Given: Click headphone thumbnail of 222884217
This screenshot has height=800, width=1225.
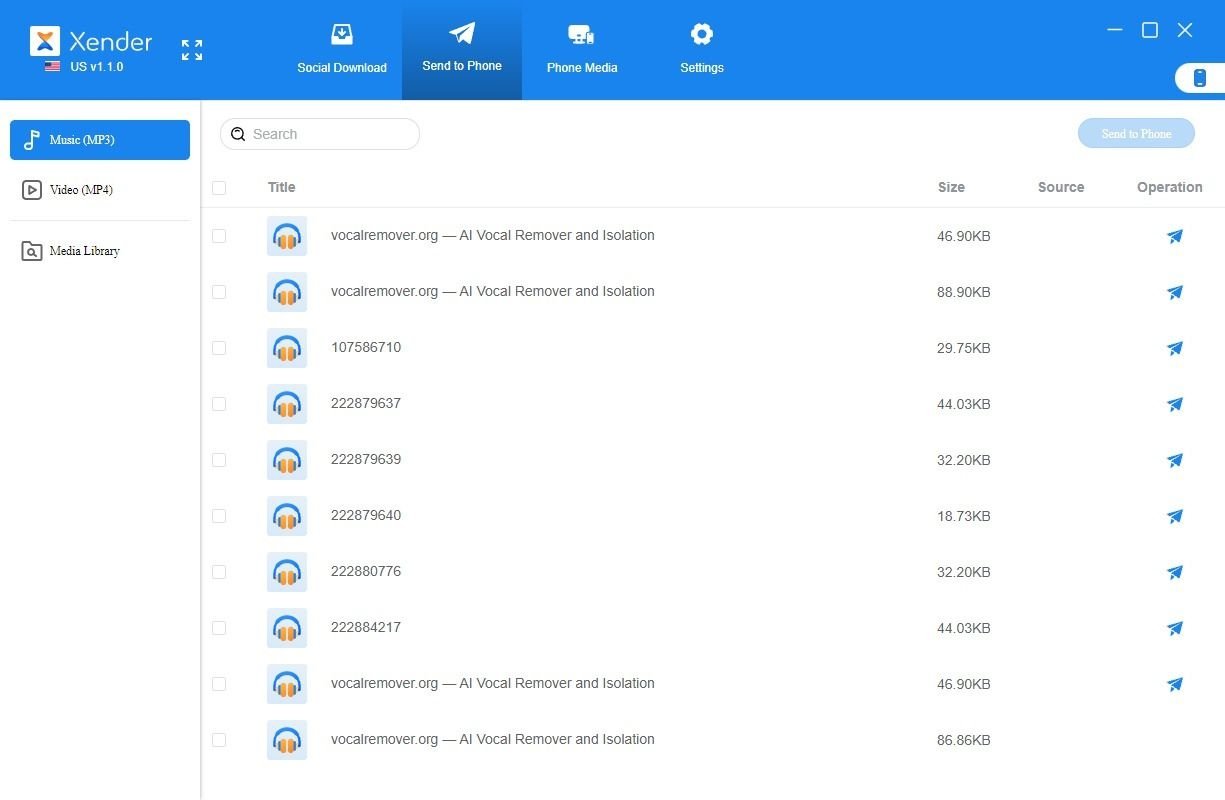Looking at the screenshot, I should point(287,628).
